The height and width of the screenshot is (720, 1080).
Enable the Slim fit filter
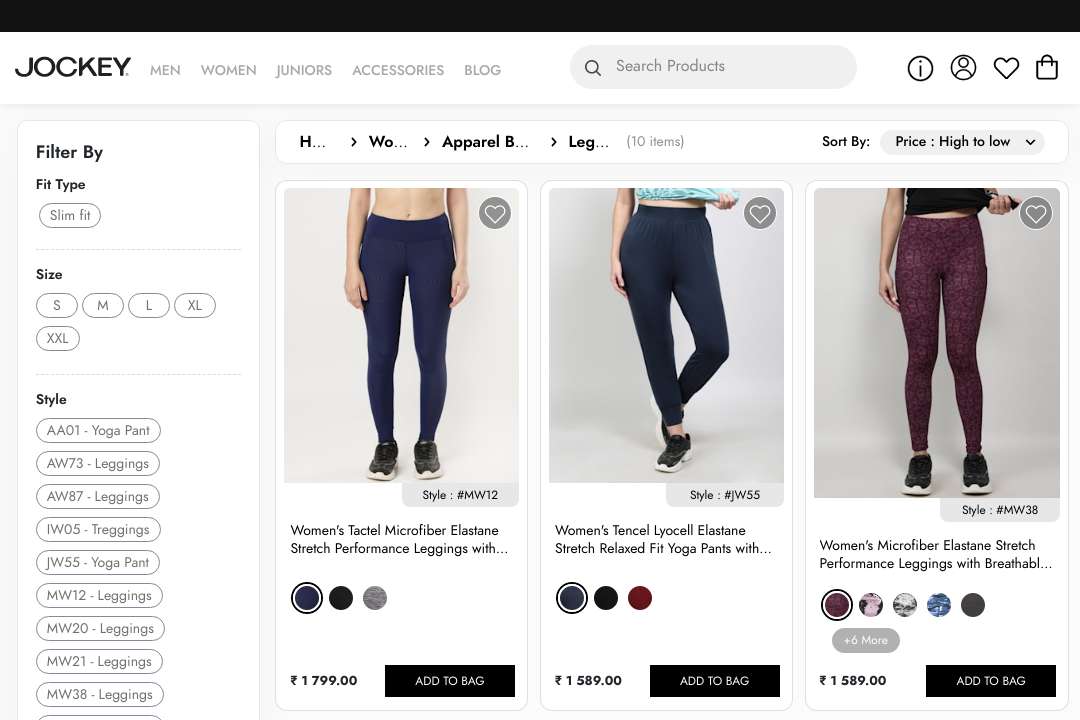pos(69,215)
